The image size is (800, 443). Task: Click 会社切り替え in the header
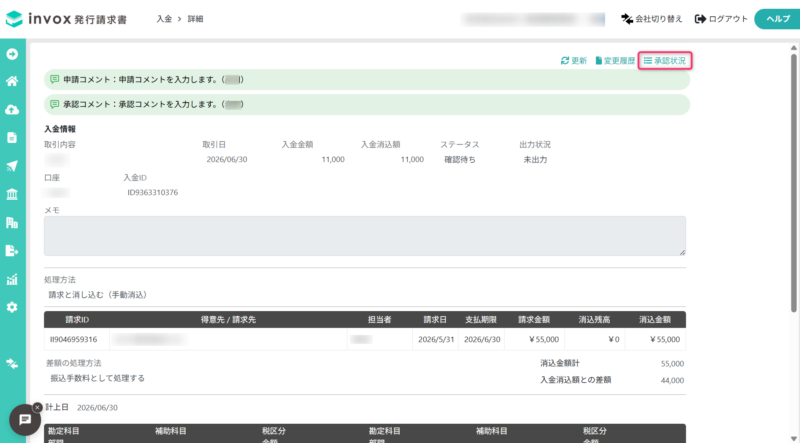pos(652,19)
